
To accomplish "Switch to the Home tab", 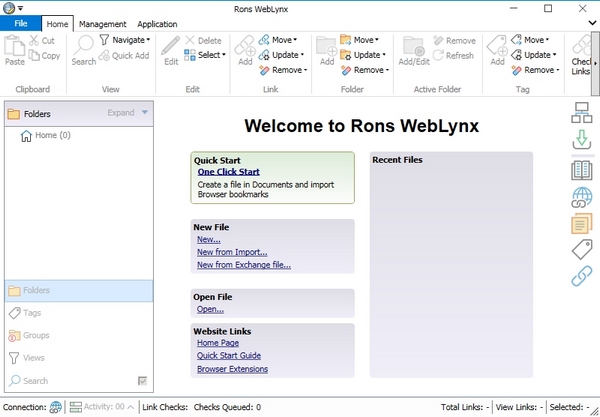I will (x=57, y=24).
